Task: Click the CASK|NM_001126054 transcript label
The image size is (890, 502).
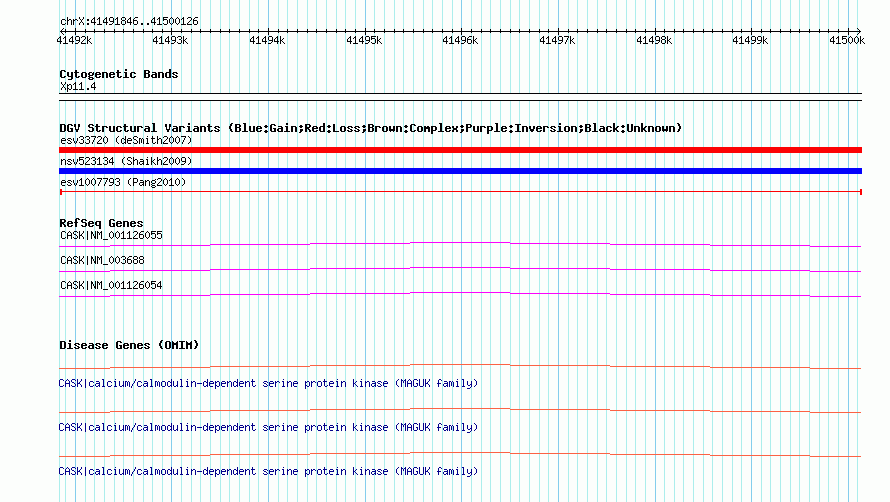Action: [x=111, y=285]
